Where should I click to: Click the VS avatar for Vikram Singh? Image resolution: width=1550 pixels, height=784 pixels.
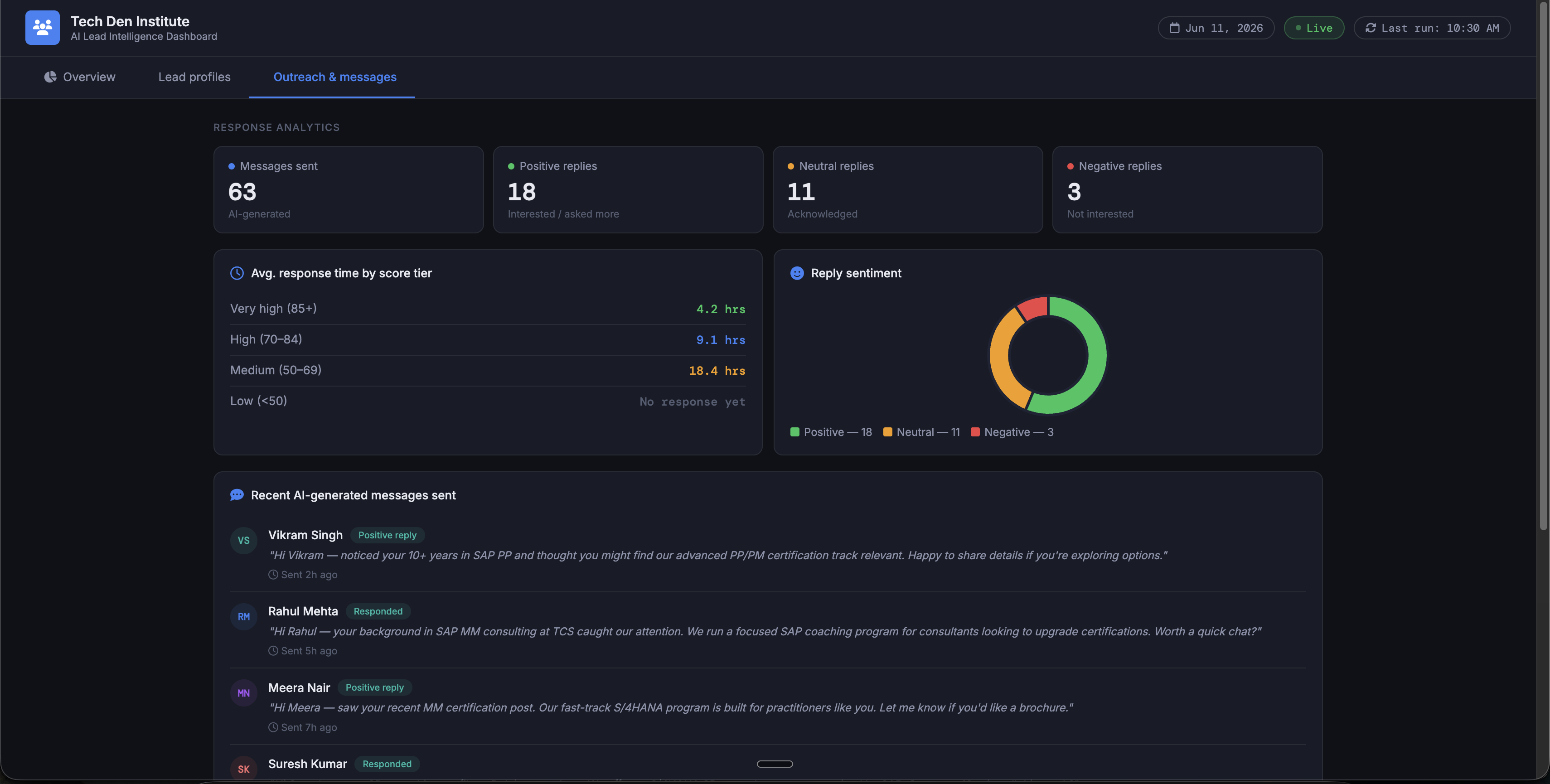pos(244,540)
